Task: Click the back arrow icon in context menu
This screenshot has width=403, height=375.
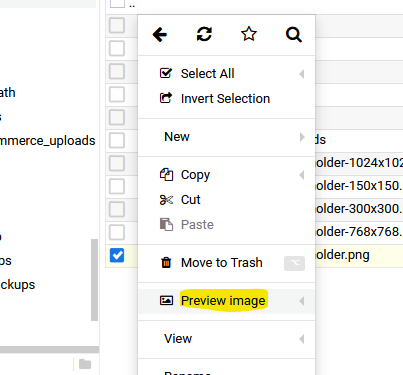Action: [160, 34]
